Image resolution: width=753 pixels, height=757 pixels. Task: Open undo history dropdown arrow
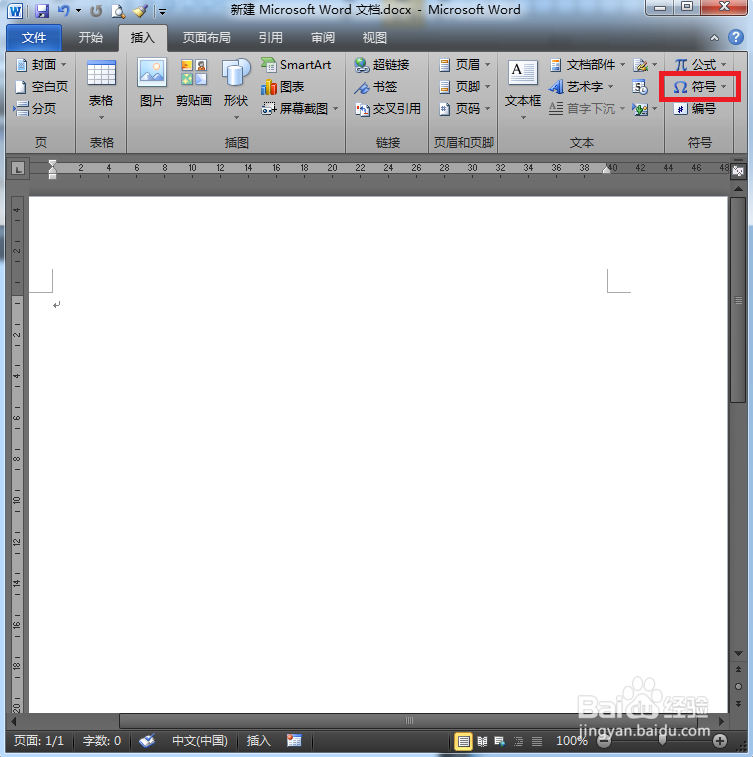coord(78,11)
